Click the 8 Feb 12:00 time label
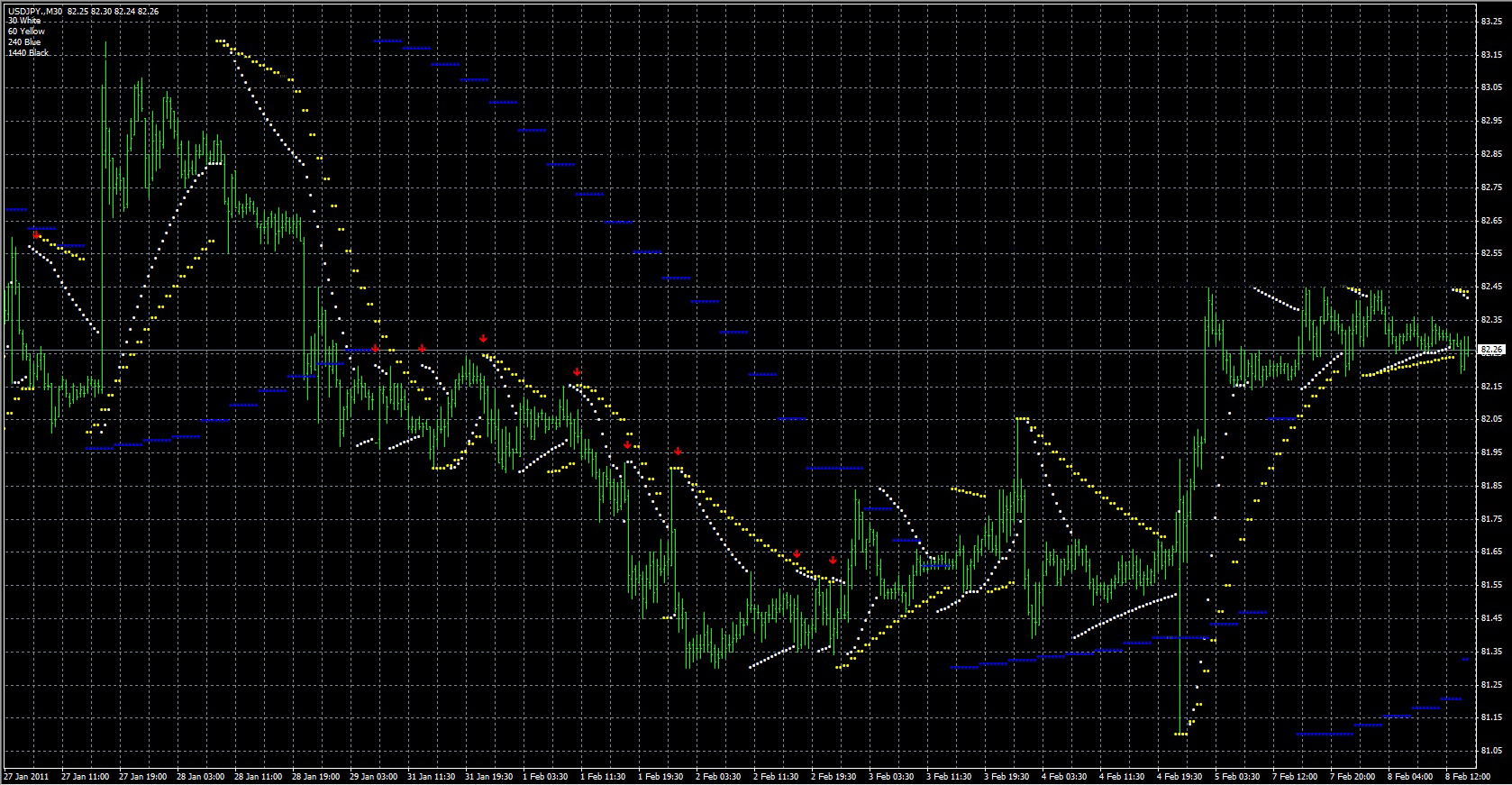 point(1468,776)
